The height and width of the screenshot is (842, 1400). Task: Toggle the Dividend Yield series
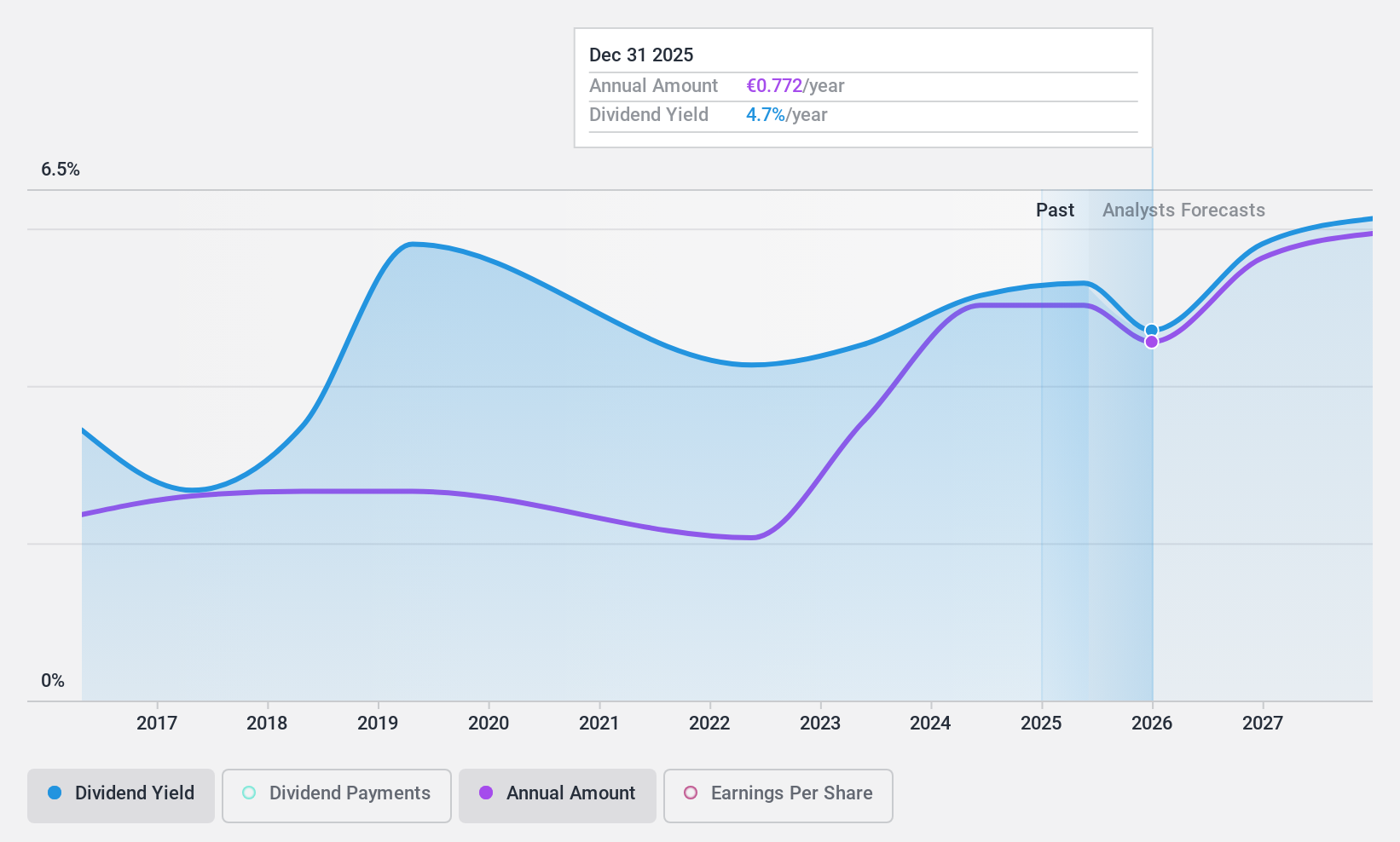(121, 796)
